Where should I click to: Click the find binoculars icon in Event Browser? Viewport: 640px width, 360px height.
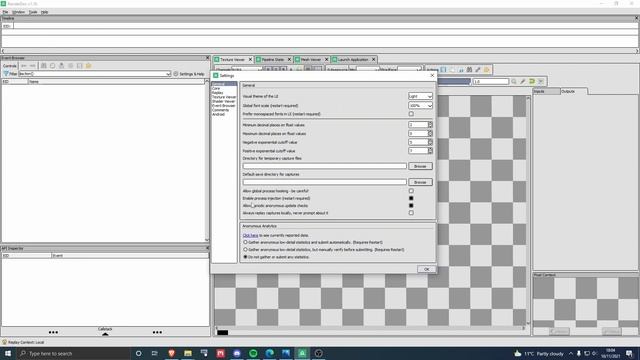tap(44, 66)
